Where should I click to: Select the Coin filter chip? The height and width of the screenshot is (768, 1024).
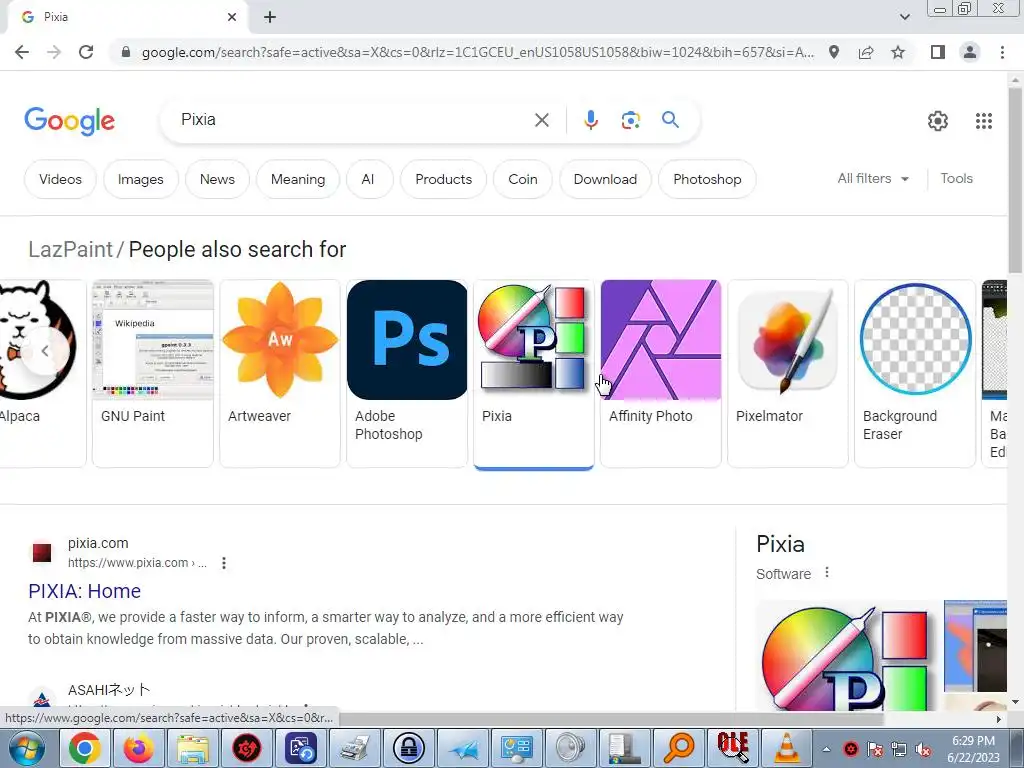pos(522,179)
